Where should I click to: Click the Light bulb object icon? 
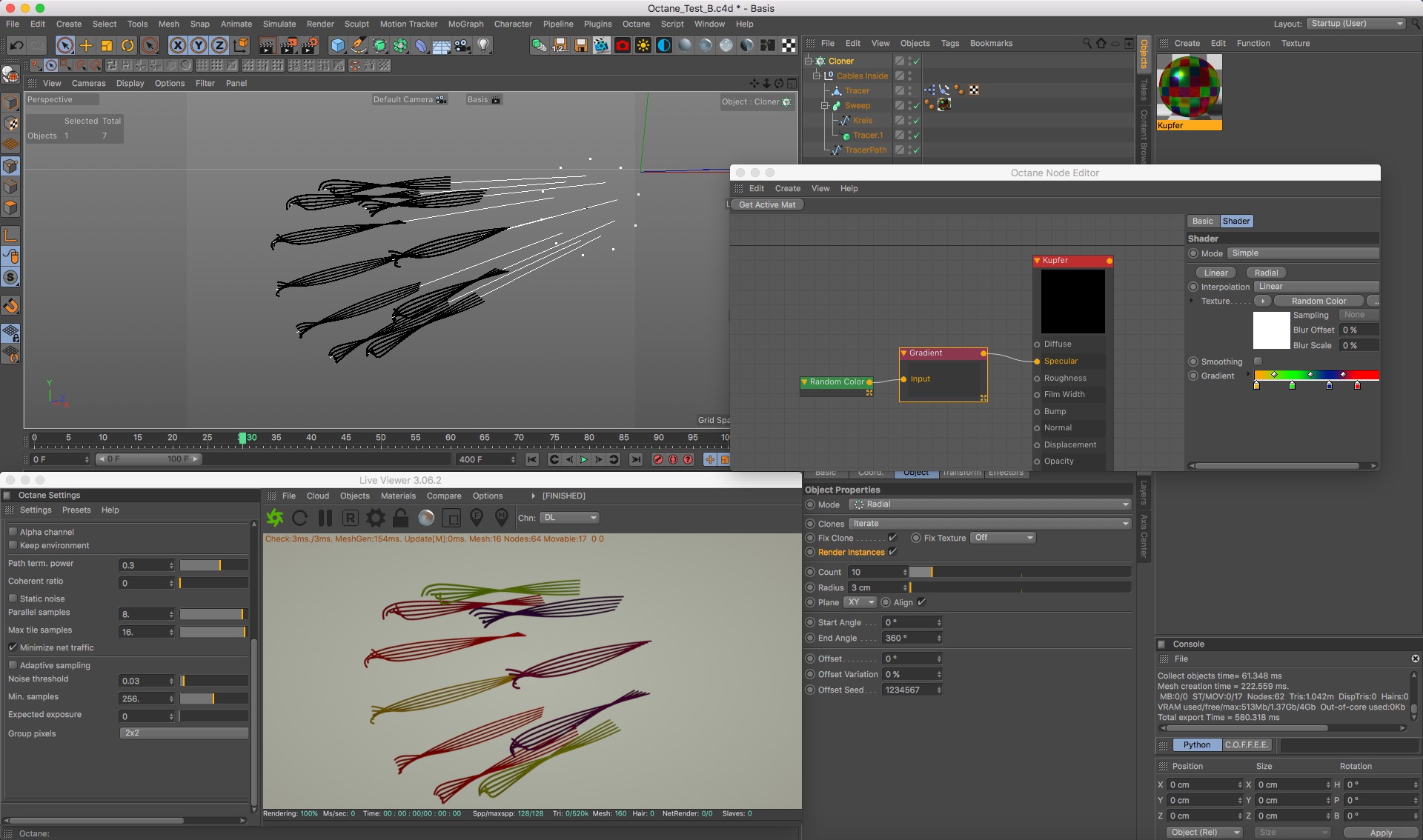[483, 46]
